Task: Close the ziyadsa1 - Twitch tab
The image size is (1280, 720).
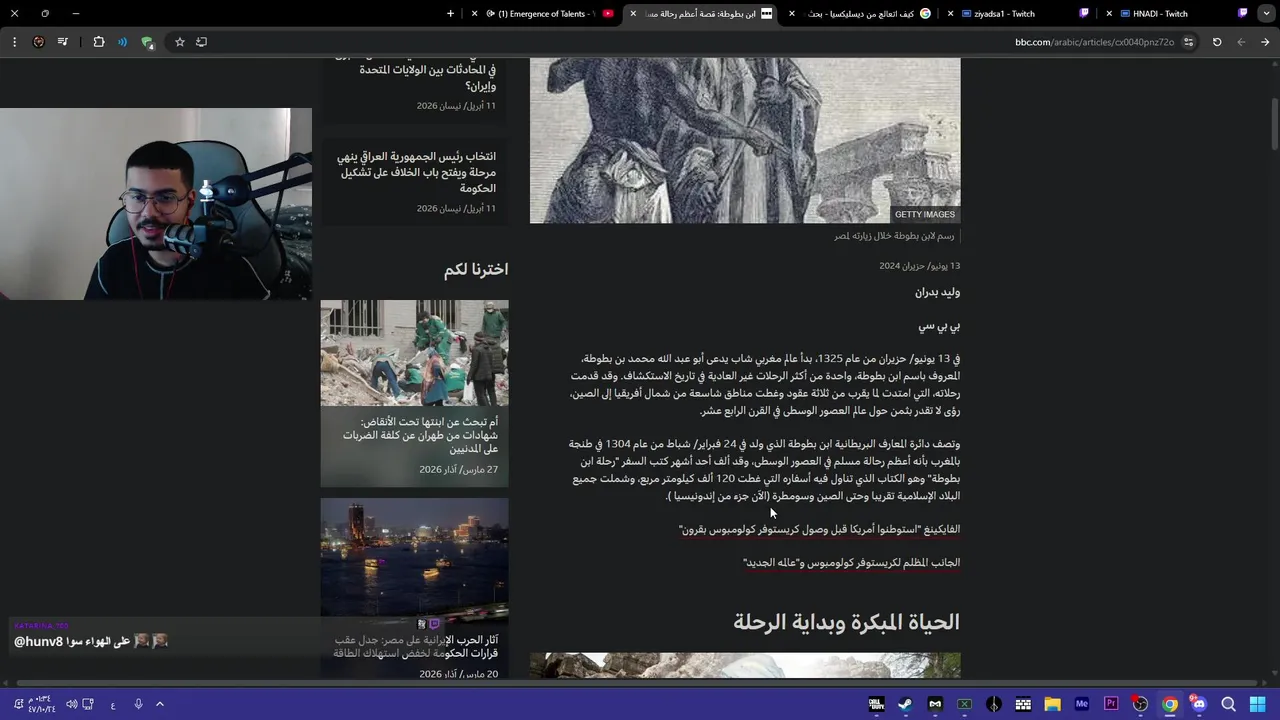Action: (950, 14)
